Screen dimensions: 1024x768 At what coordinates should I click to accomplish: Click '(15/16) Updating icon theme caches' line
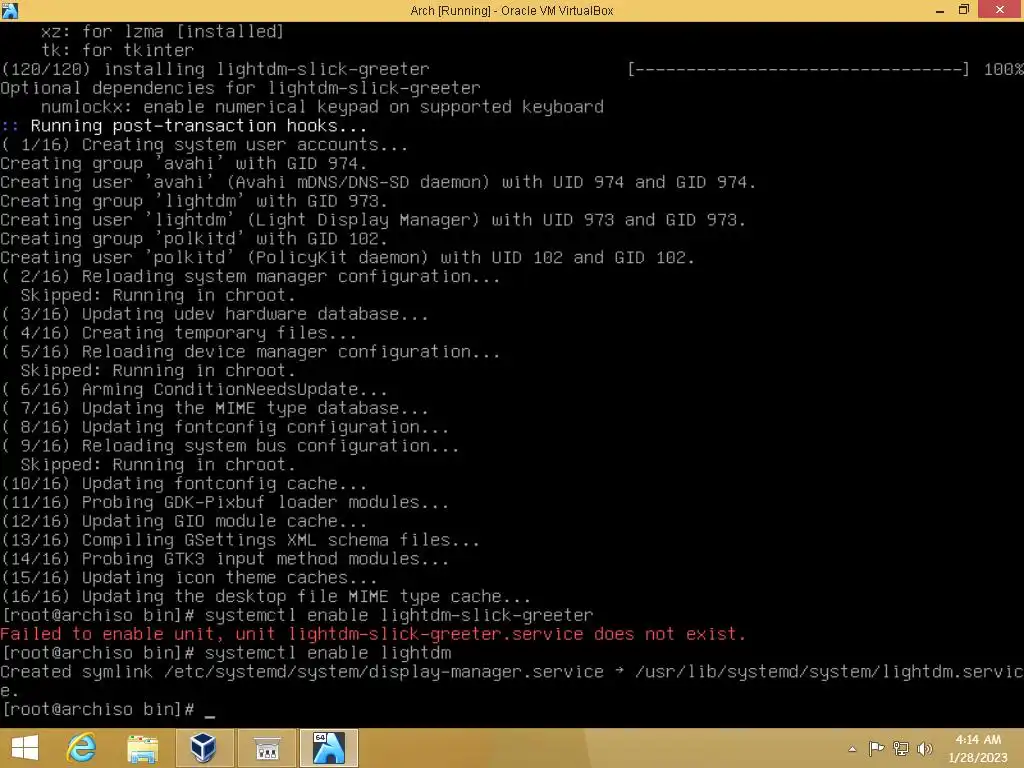[x=189, y=578]
